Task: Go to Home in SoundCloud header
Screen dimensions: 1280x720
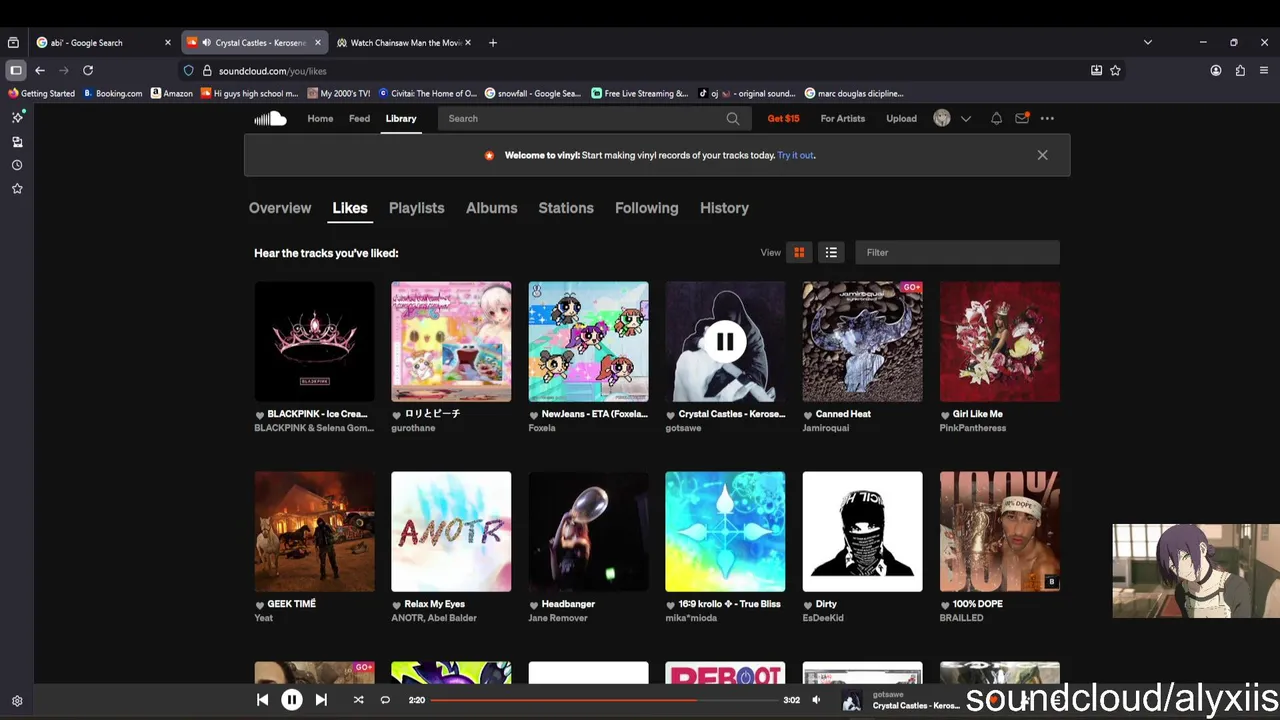Action: tap(320, 118)
